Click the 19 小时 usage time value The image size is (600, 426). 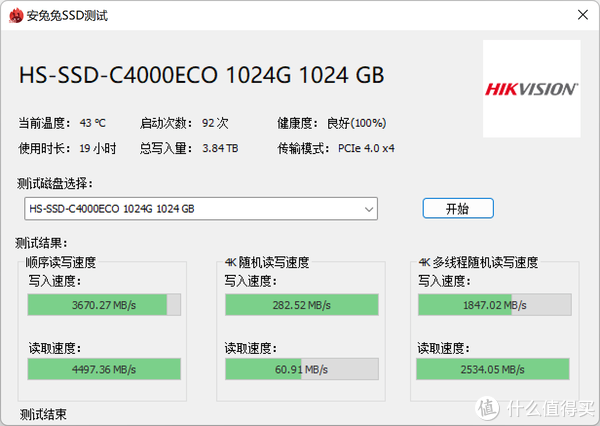click(98, 148)
